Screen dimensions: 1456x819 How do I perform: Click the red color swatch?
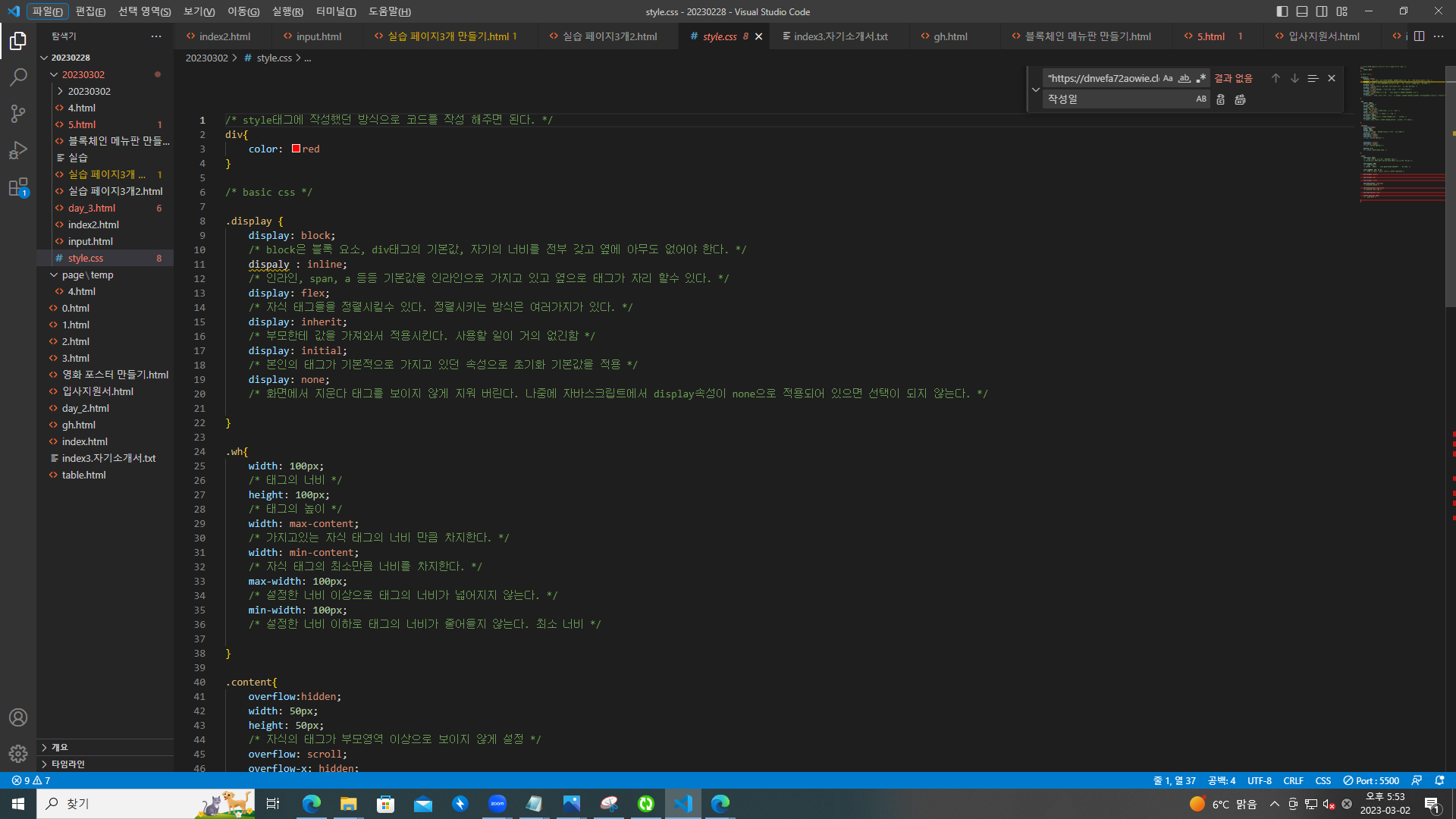tap(296, 149)
